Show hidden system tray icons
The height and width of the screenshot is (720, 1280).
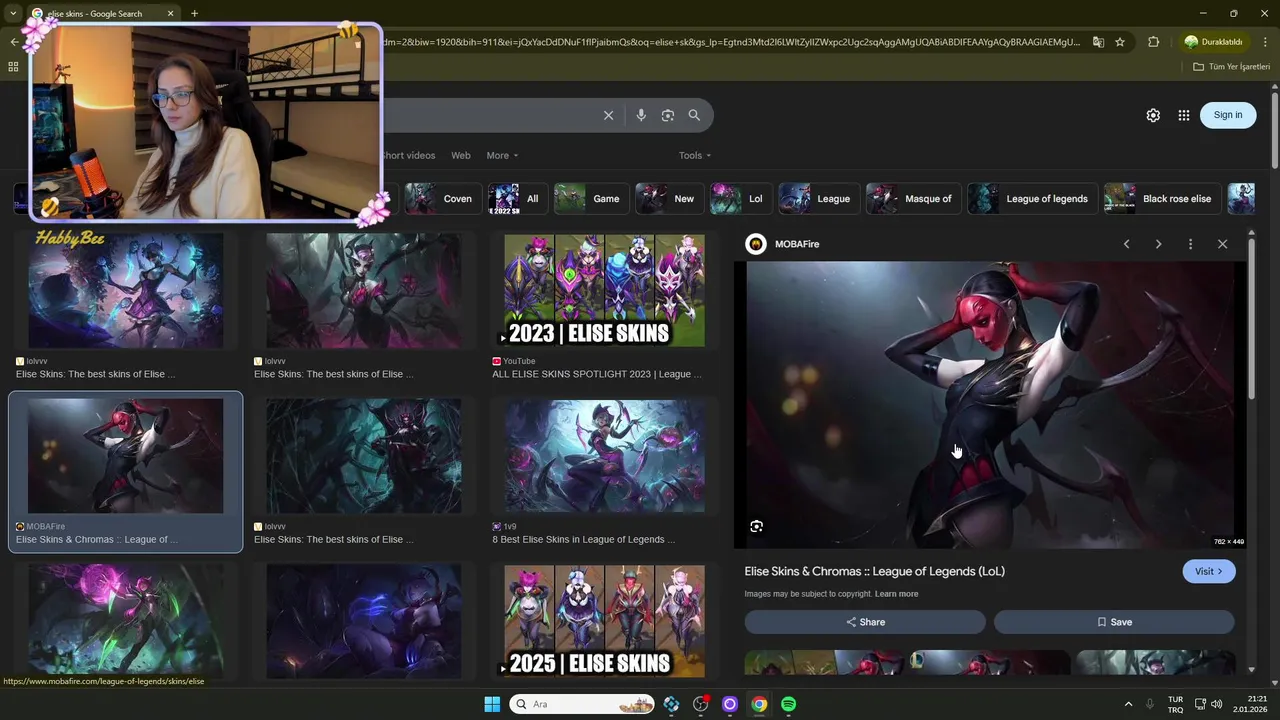coord(1128,704)
